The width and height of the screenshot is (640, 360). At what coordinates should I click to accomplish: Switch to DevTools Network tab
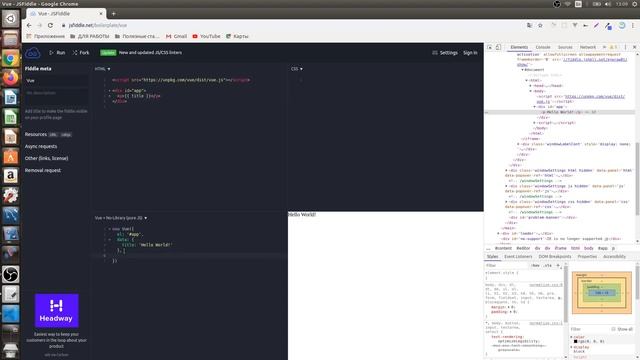[588, 47]
